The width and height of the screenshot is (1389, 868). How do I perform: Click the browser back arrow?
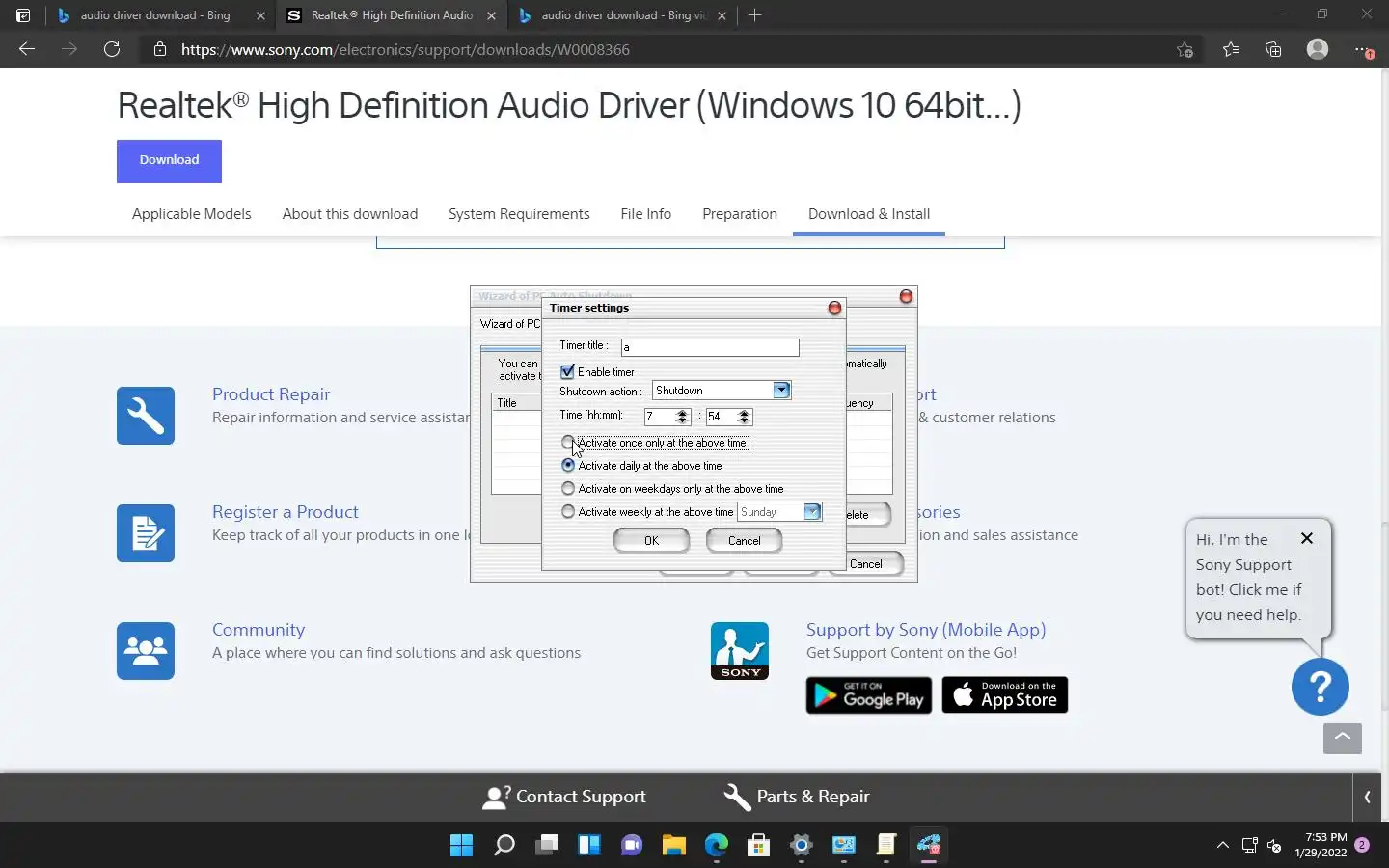(x=27, y=49)
